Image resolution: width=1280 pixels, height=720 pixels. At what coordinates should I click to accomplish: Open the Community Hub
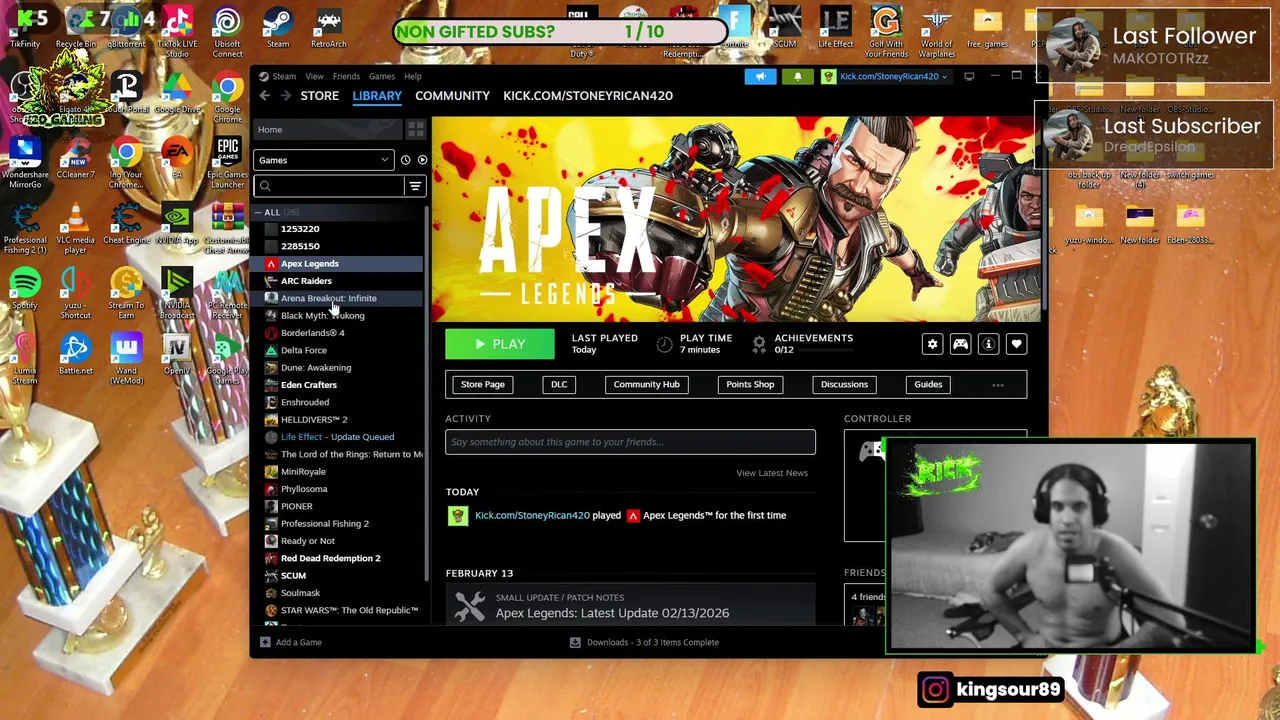646,384
